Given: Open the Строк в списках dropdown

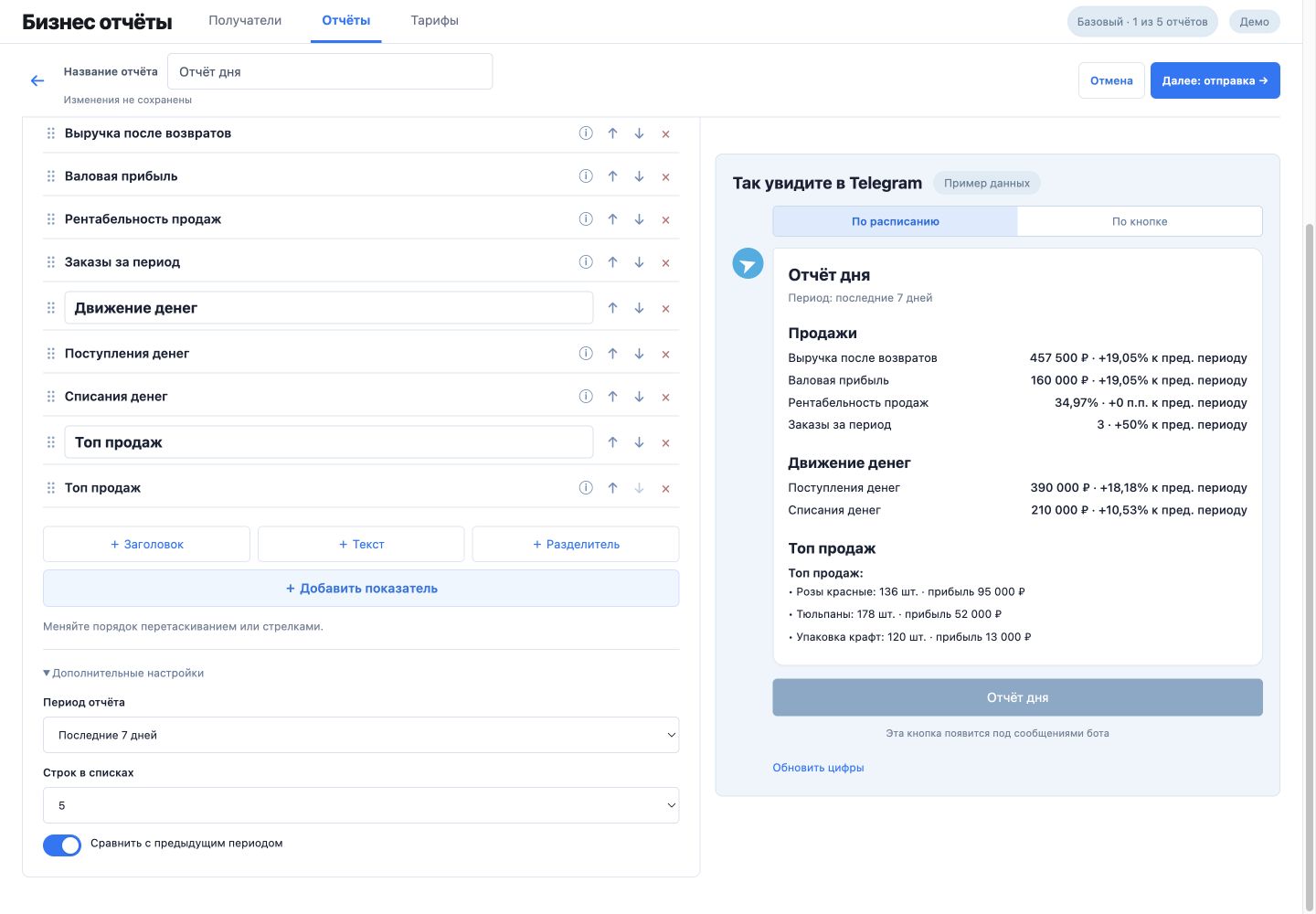Looking at the screenshot, I should [x=361, y=805].
